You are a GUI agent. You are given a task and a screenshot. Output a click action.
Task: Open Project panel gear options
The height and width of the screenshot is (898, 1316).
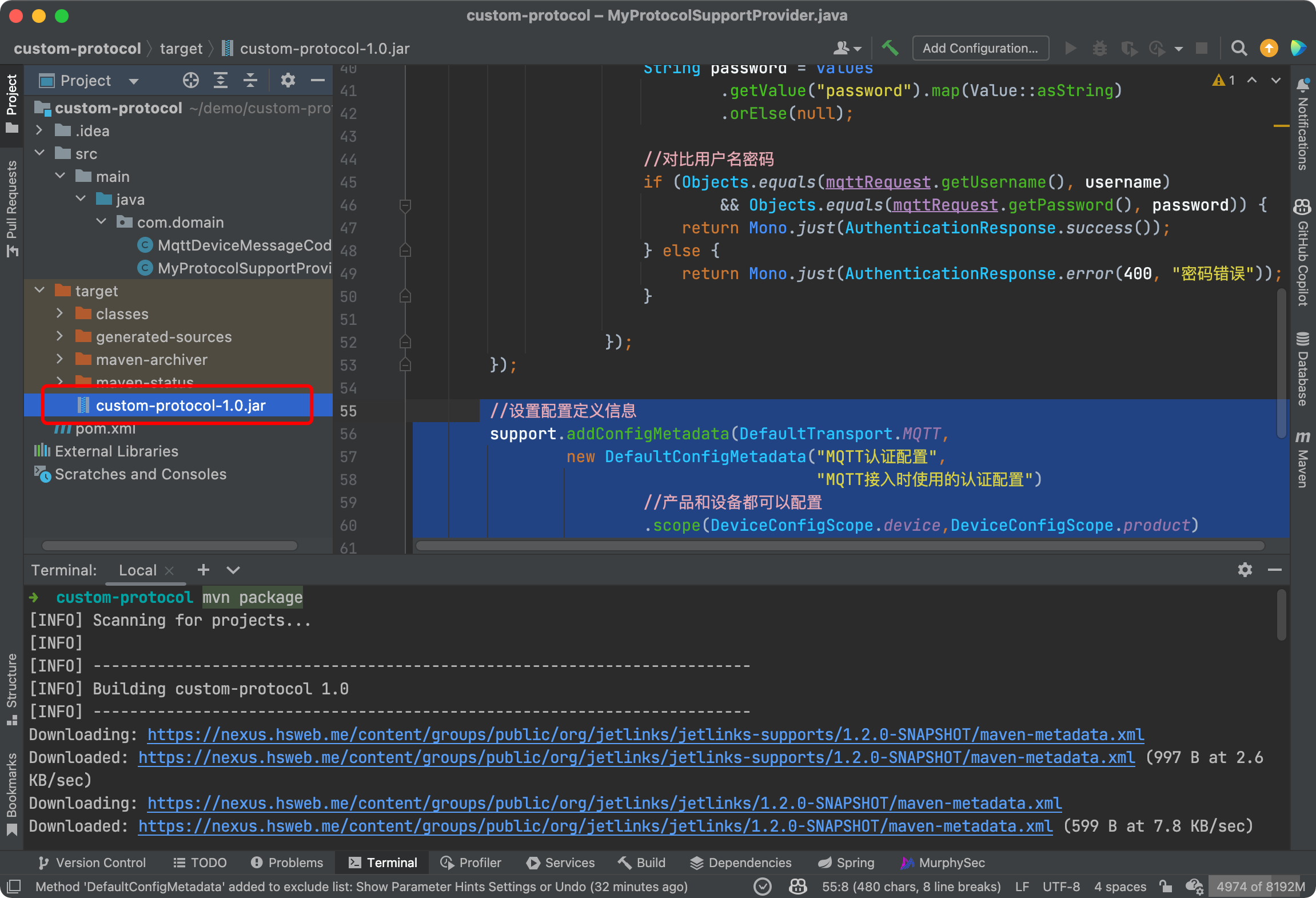[x=288, y=80]
